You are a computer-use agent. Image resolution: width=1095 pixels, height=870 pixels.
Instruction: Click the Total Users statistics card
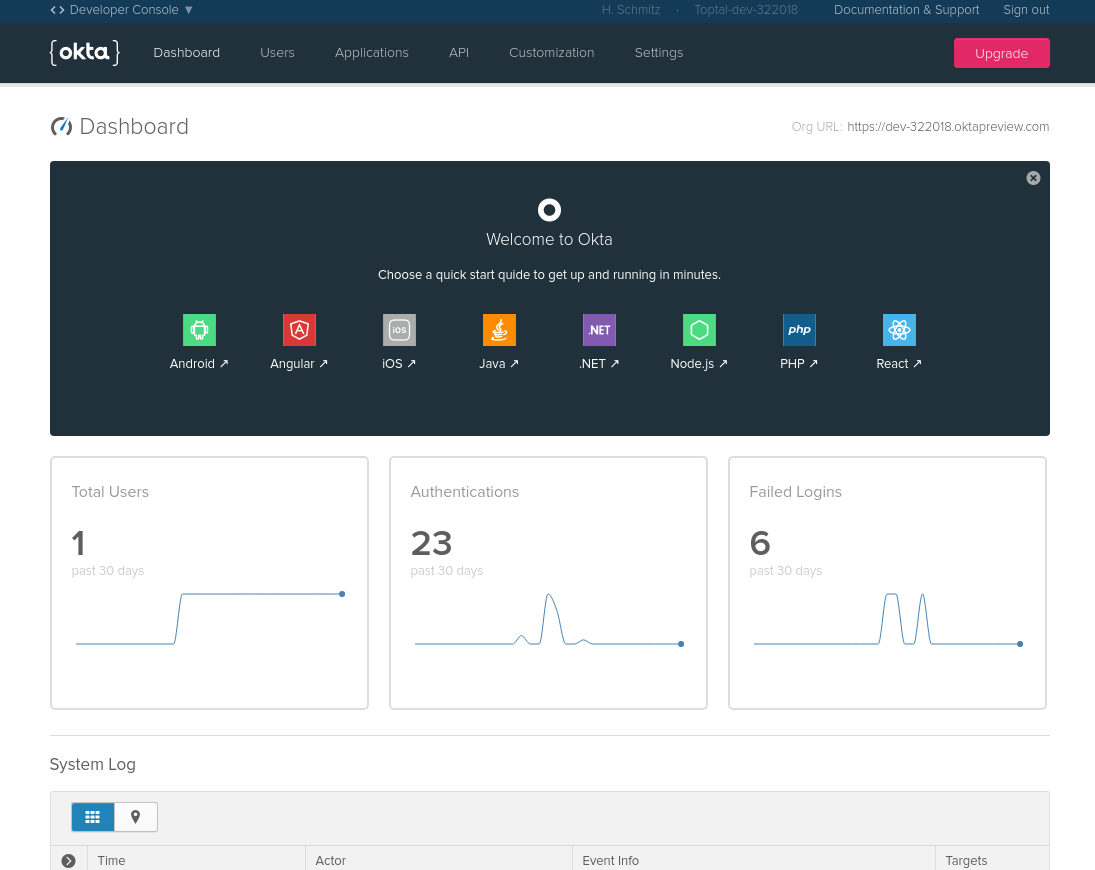(209, 583)
